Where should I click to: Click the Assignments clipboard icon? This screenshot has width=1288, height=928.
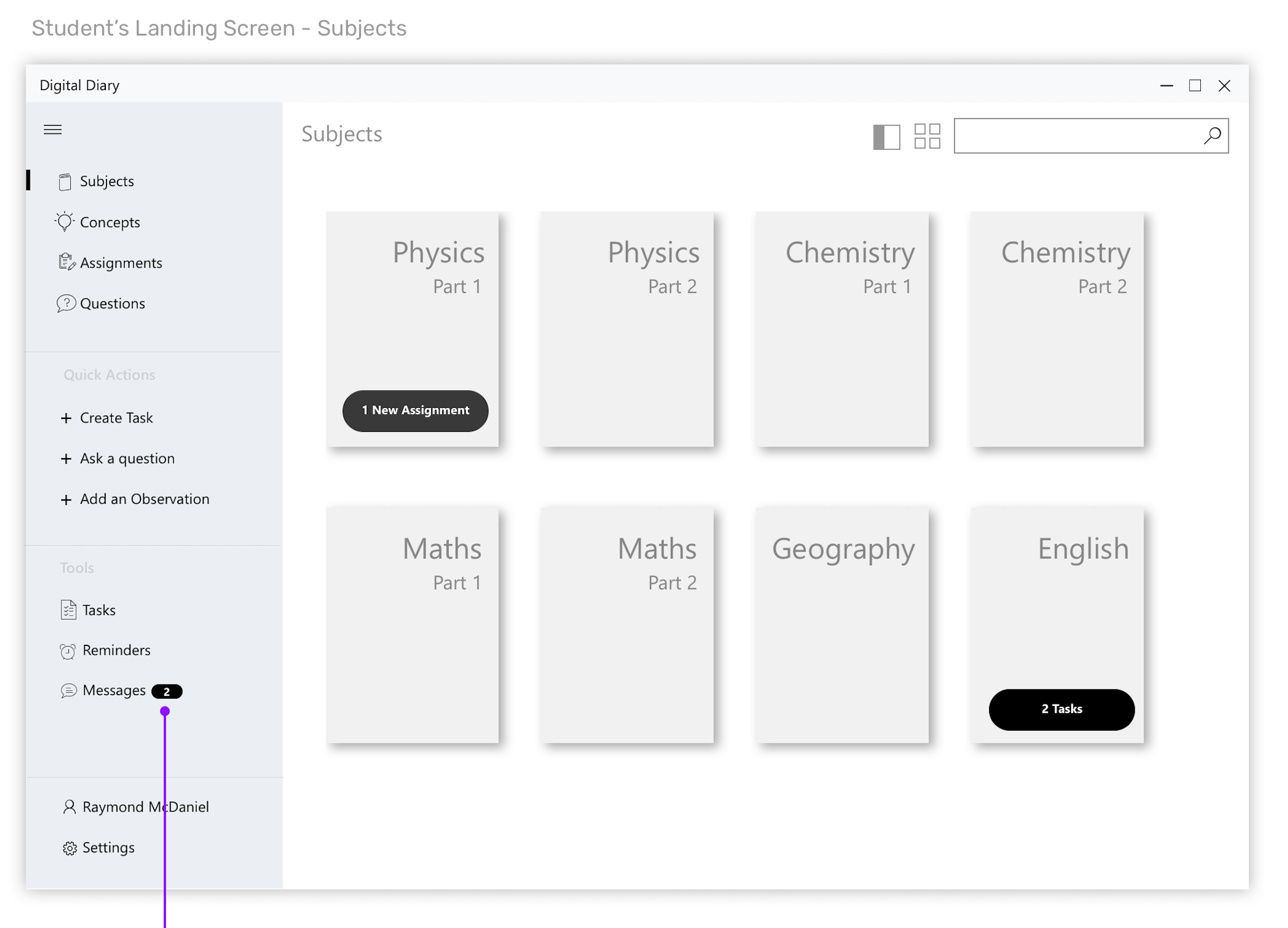point(66,263)
